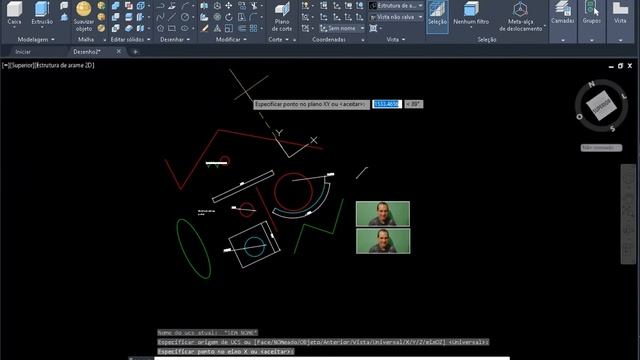Activate the Rotate tool in Modificar
The height and width of the screenshot is (360, 640).
tap(229, 17)
